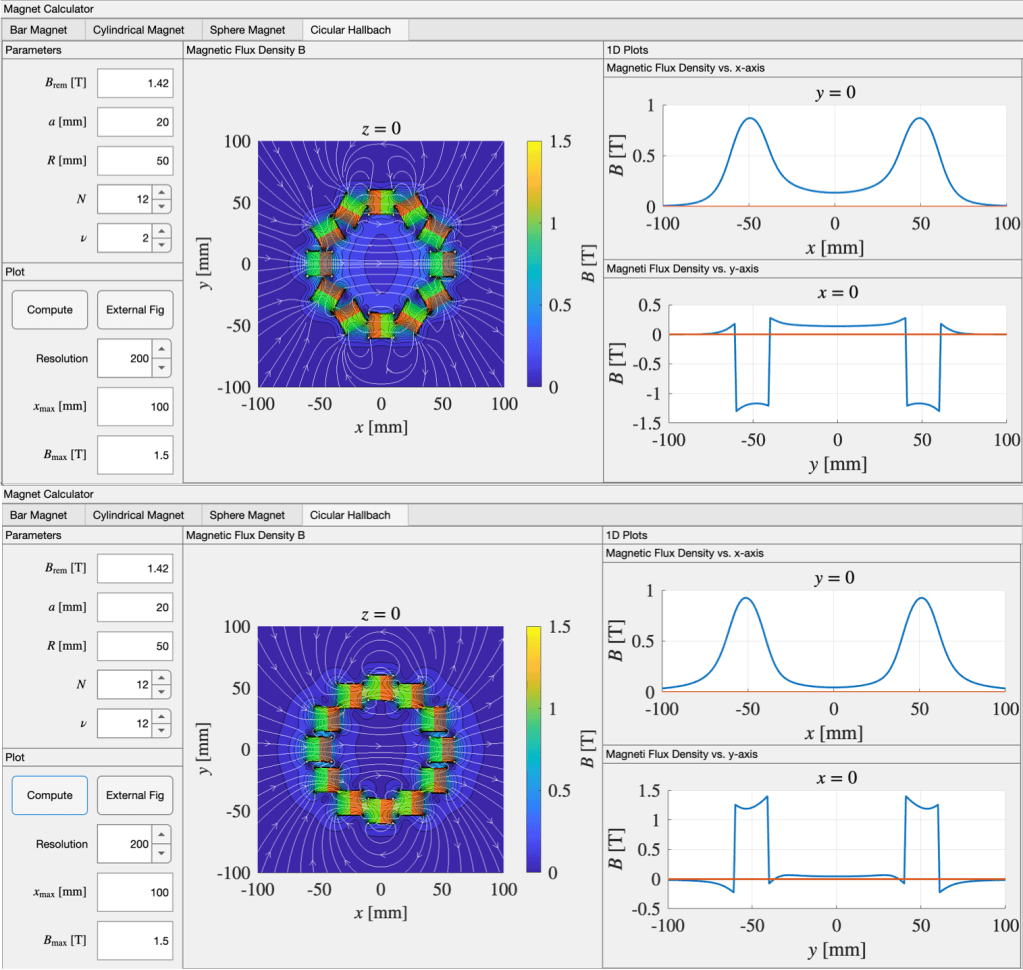1023x970 pixels.
Task: Select Sphere Magnet tab in upper window
Action: pos(247,30)
